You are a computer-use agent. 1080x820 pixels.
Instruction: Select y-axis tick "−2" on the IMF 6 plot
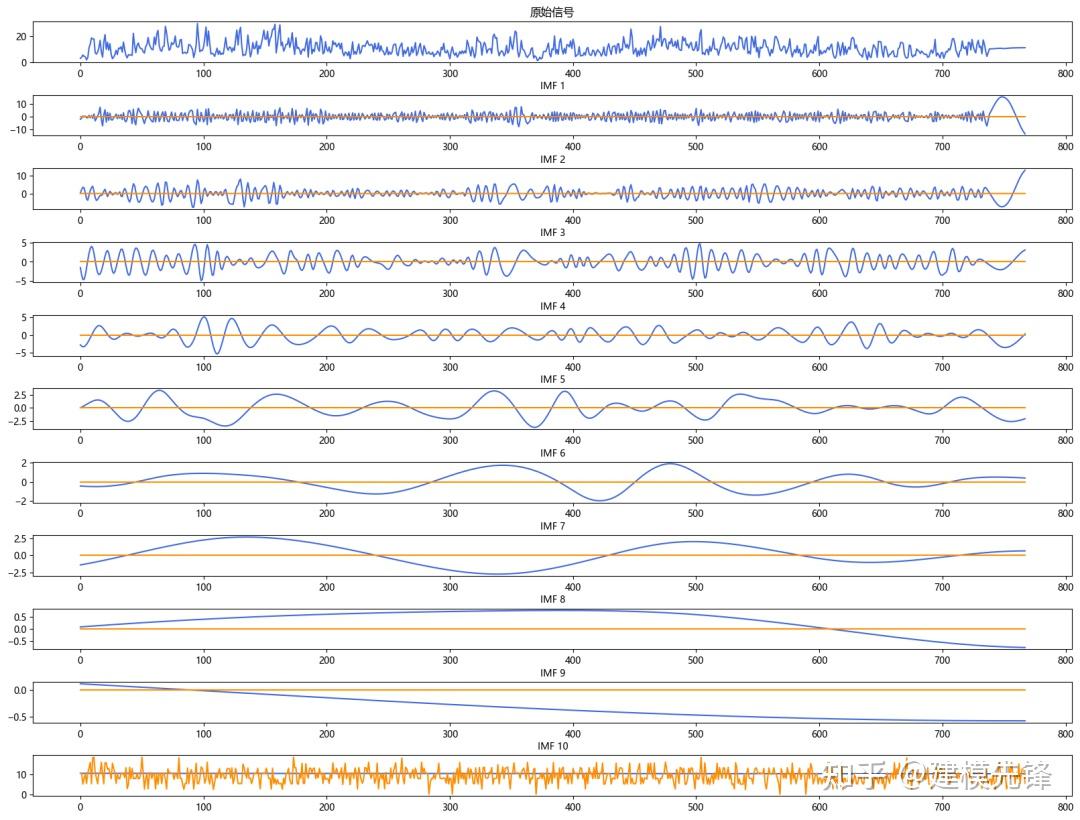pos(21,501)
